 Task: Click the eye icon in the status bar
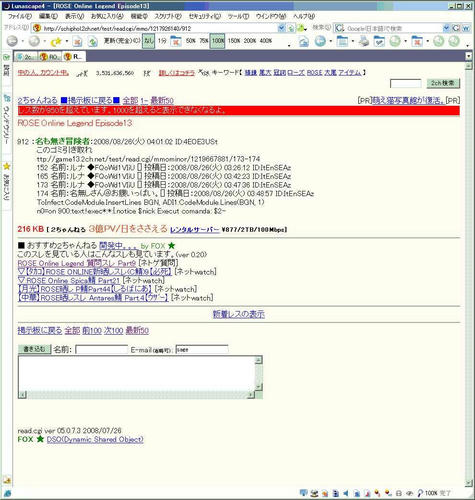point(410,493)
